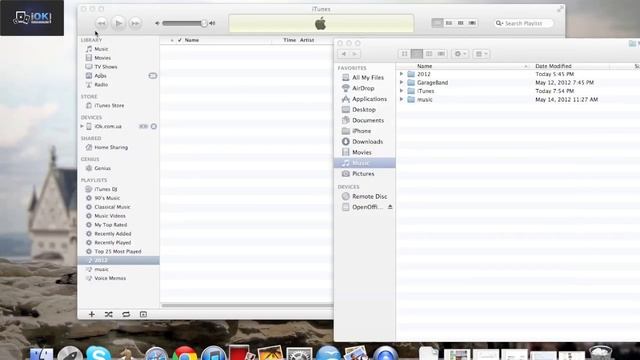Image resolution: width=640 pixels, height=360 pixels.
Task: Select the iOk.com.ua device
Action: tap(108, 127)
